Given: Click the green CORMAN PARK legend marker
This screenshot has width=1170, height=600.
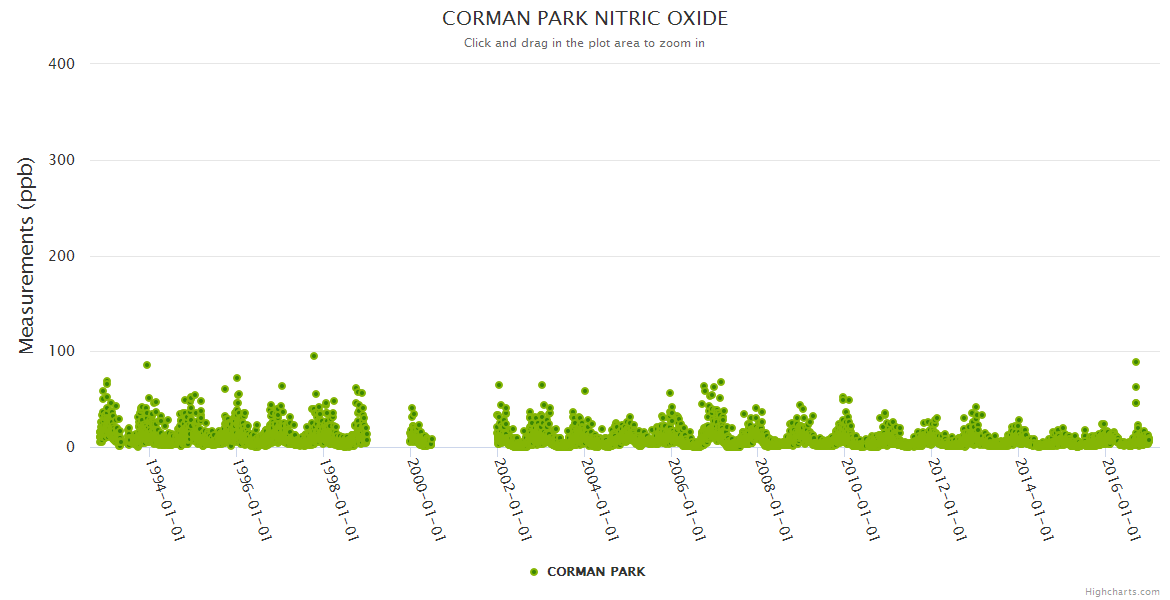Looking at the screenshot, I should [533, 572].
